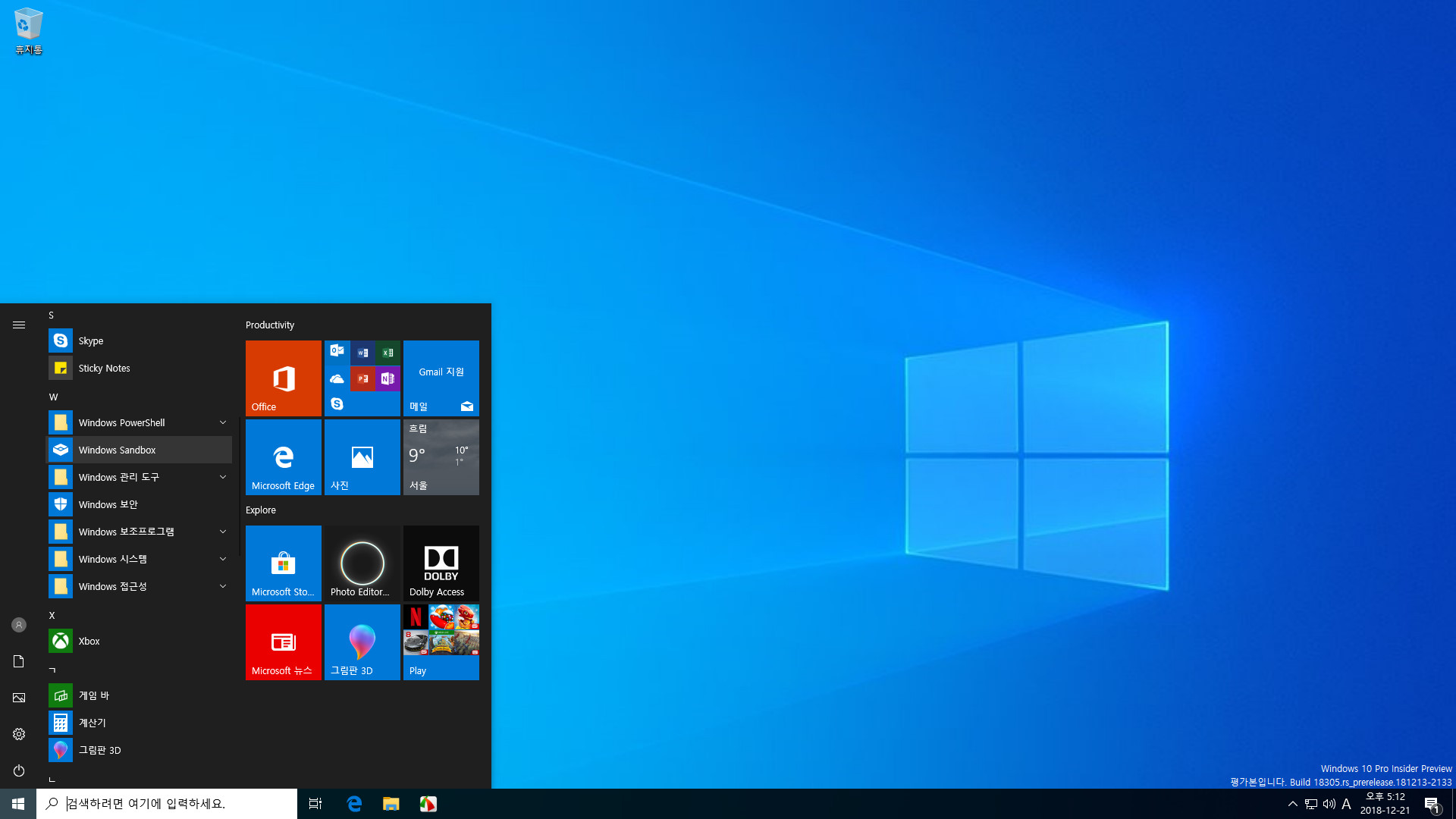Click the W letter header in app list
This screenshot has width=1456, height=819.
[53, 397]
